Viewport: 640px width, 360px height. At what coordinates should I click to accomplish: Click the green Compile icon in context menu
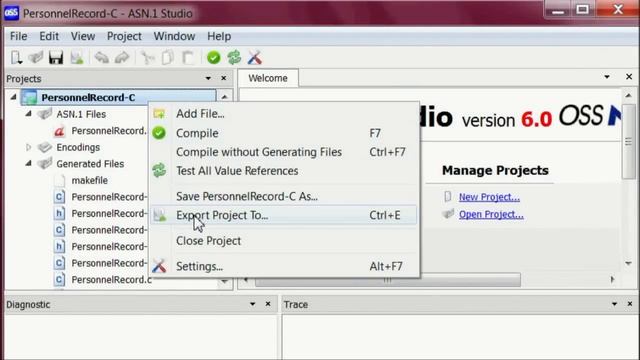coord(159,133)
